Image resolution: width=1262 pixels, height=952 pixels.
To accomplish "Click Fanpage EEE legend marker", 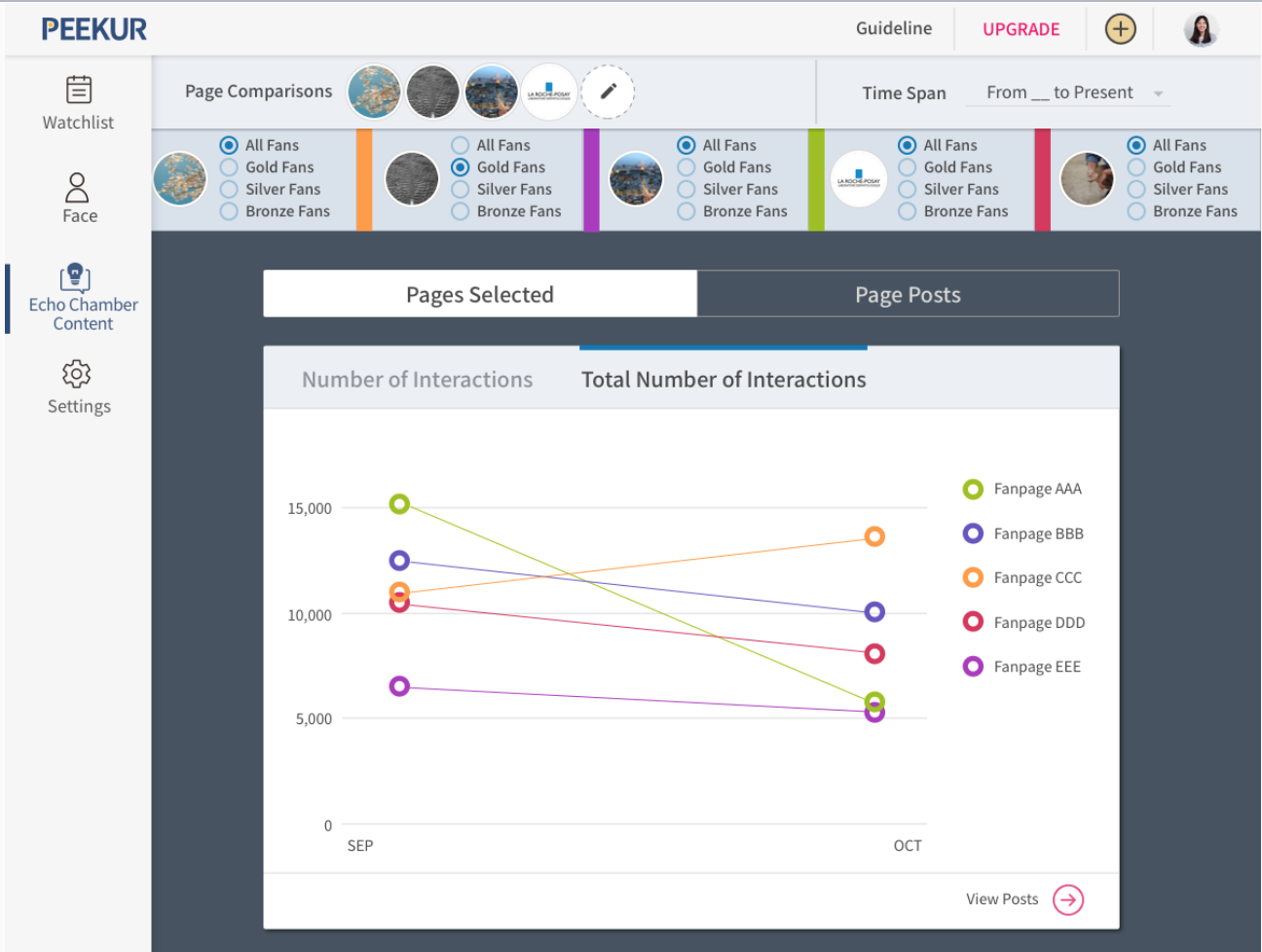I will point(973,667).
